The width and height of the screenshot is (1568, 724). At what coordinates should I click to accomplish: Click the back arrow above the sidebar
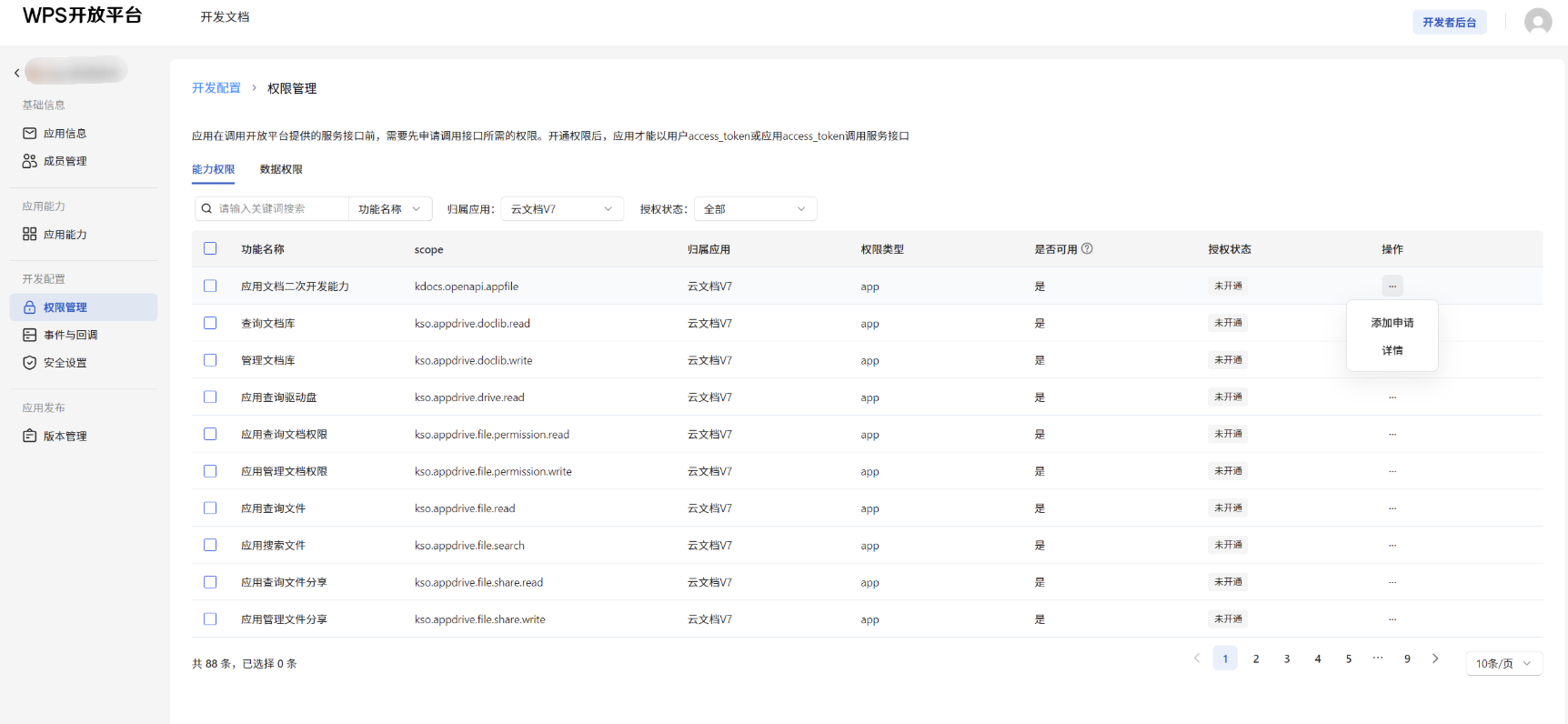16,73
